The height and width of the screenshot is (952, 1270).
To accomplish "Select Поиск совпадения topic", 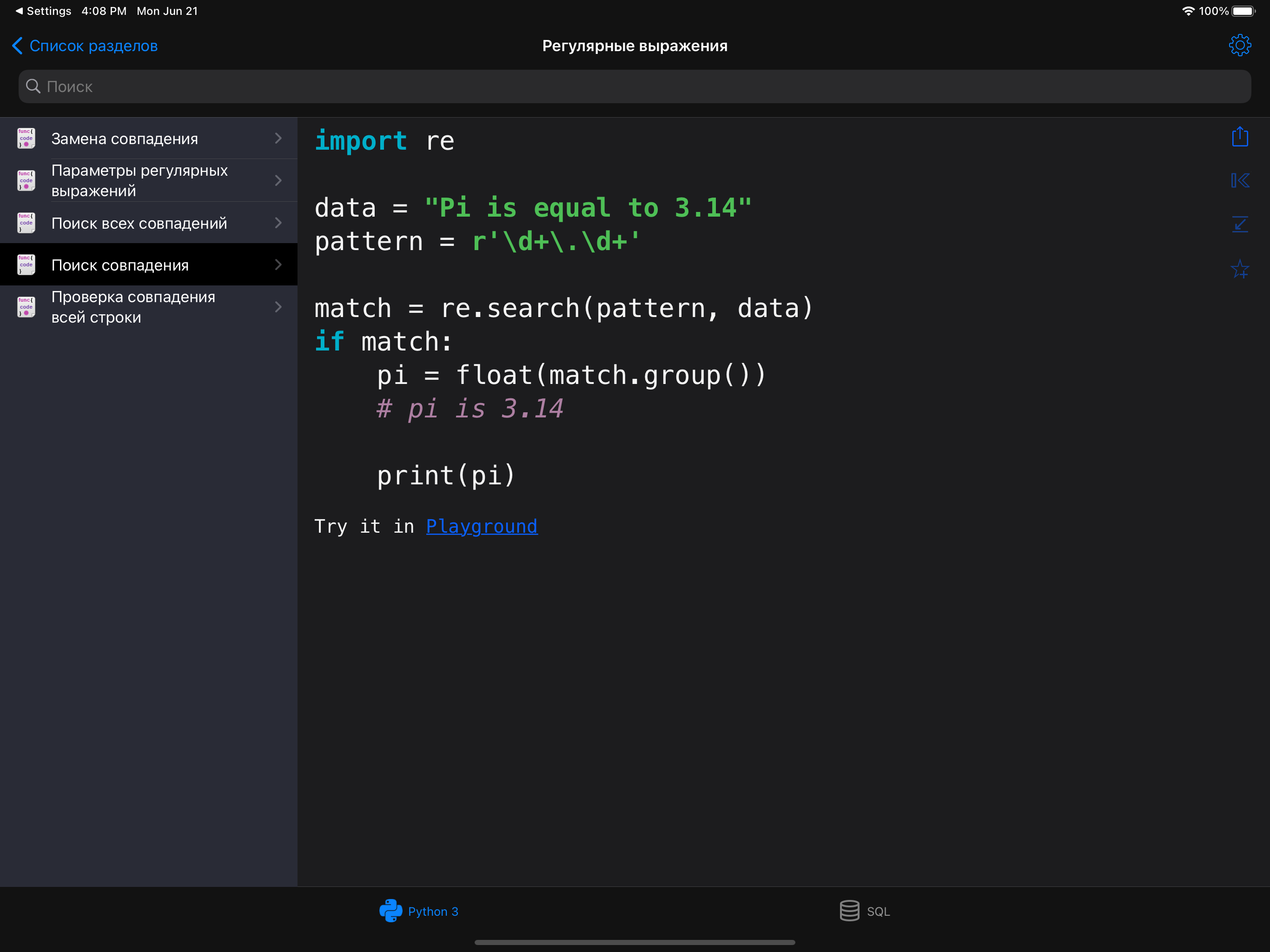I will click(149, 264).
